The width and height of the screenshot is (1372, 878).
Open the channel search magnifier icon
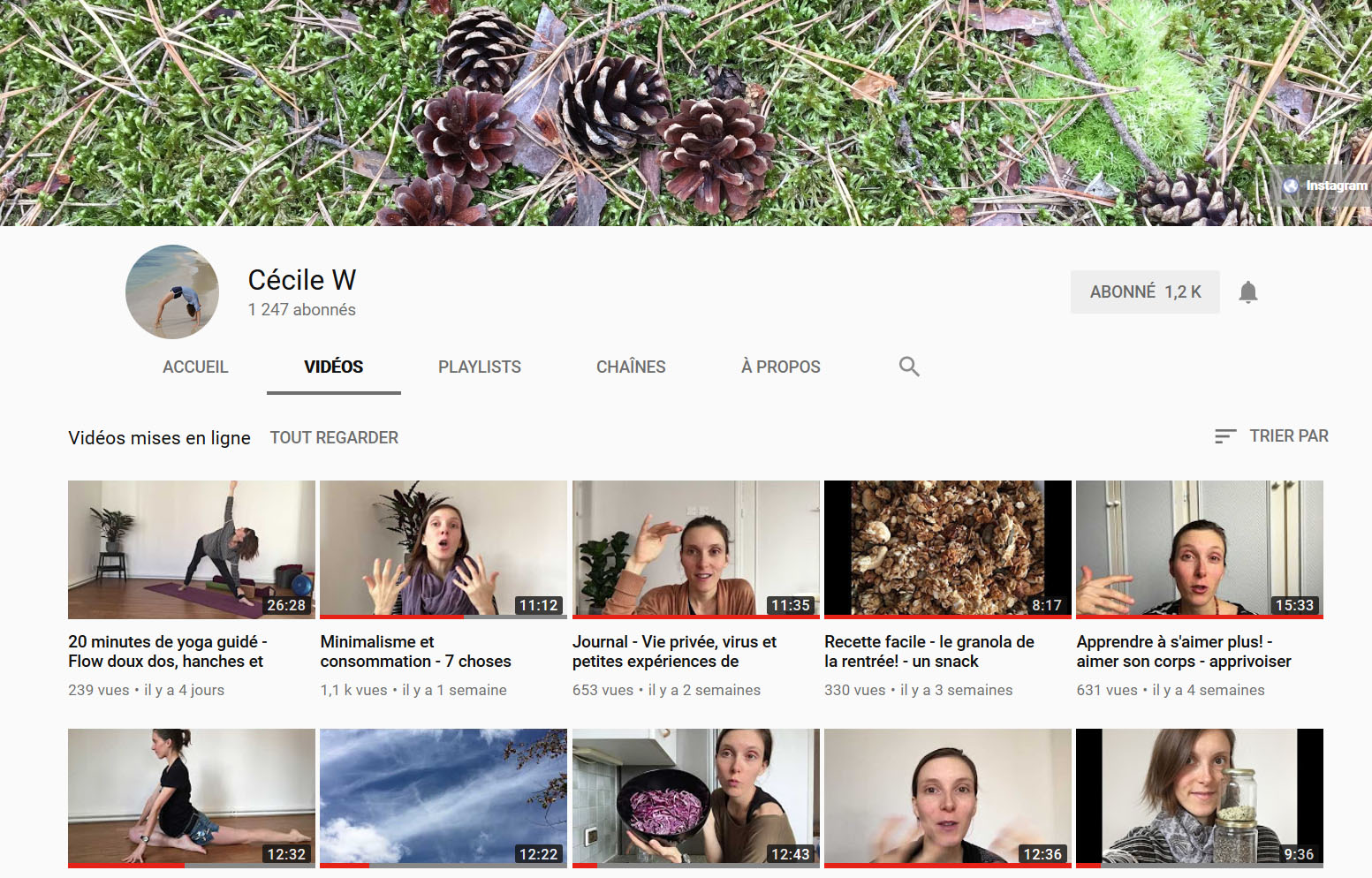coord(909,367)
